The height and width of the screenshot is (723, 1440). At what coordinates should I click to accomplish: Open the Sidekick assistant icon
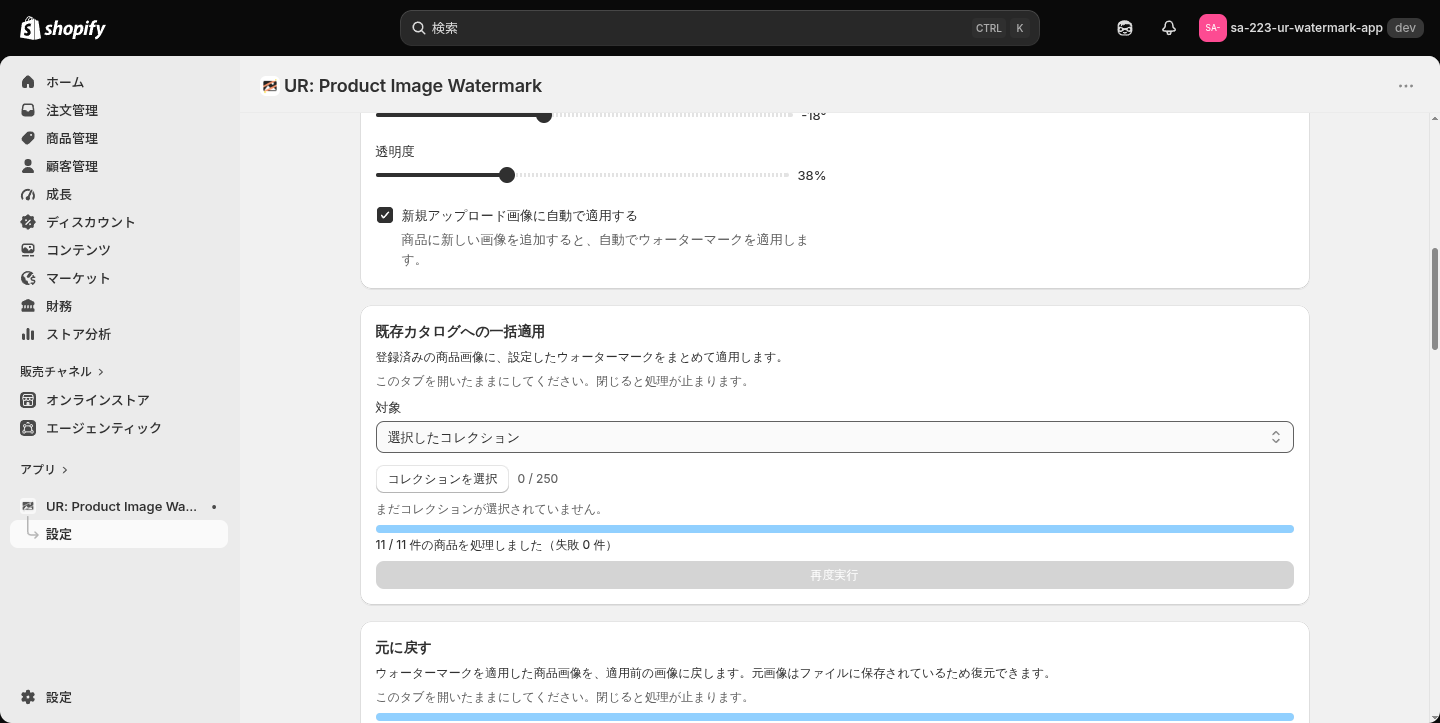point(1125,28)
